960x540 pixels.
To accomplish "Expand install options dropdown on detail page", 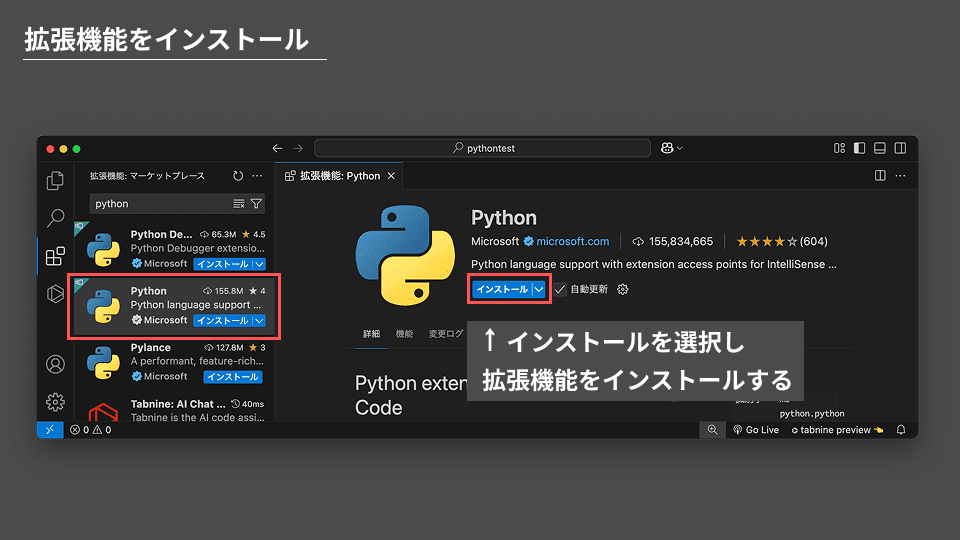I will pyautogui.click(x=539, y=289).
